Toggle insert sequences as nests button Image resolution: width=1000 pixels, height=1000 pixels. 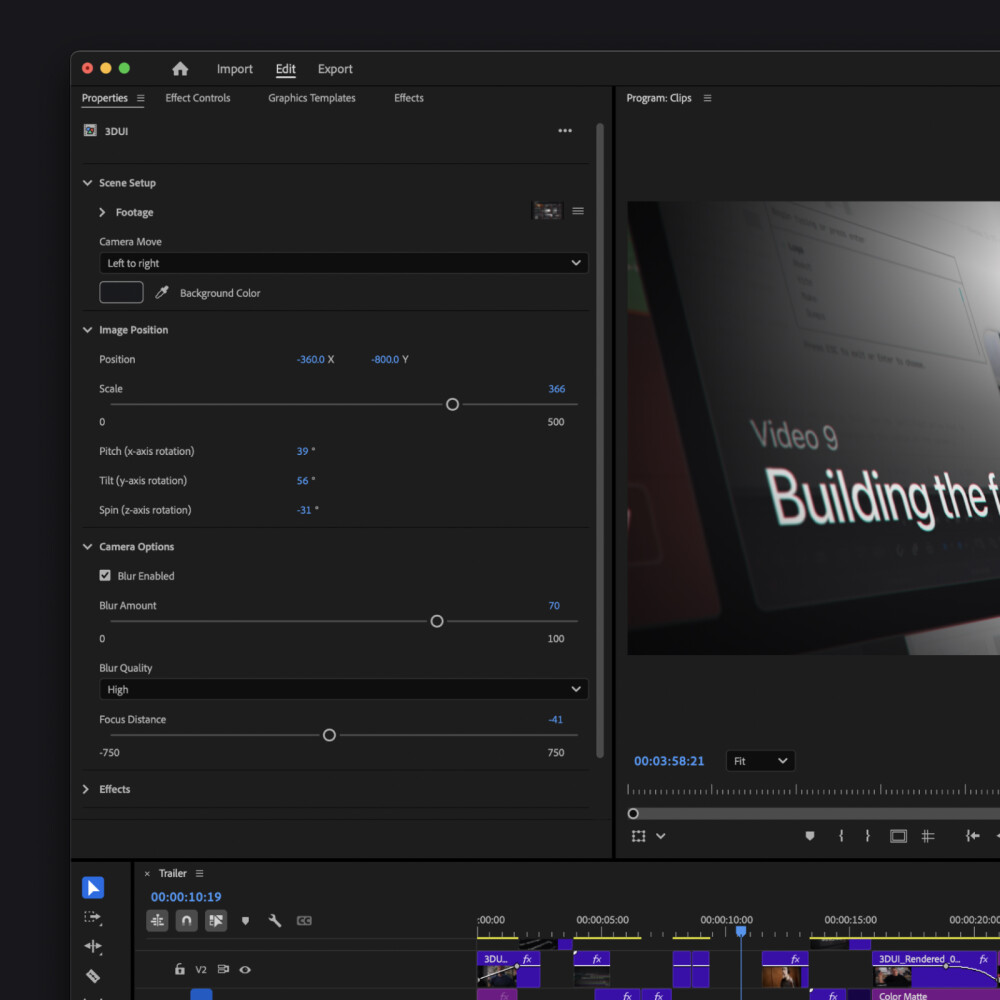point(157,920)
